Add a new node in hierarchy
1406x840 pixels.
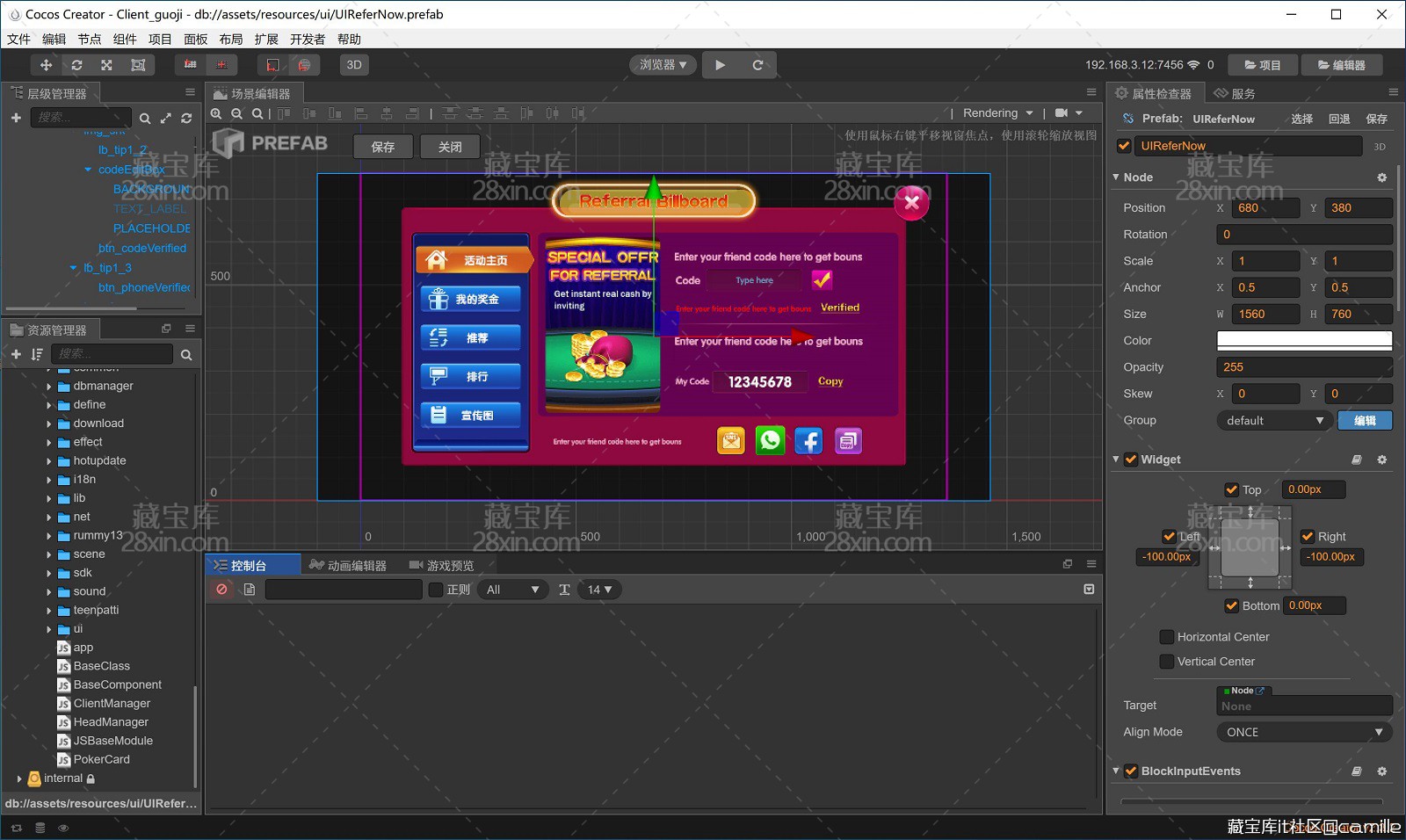pyautogui.click(x=16, y=118)
